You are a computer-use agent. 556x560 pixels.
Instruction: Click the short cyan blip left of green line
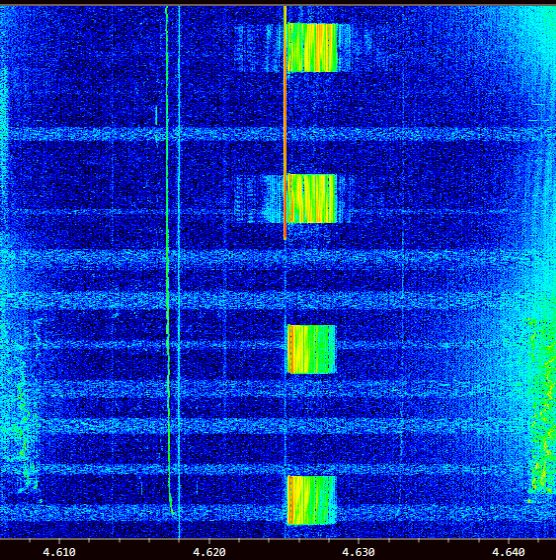click(156, 115)
